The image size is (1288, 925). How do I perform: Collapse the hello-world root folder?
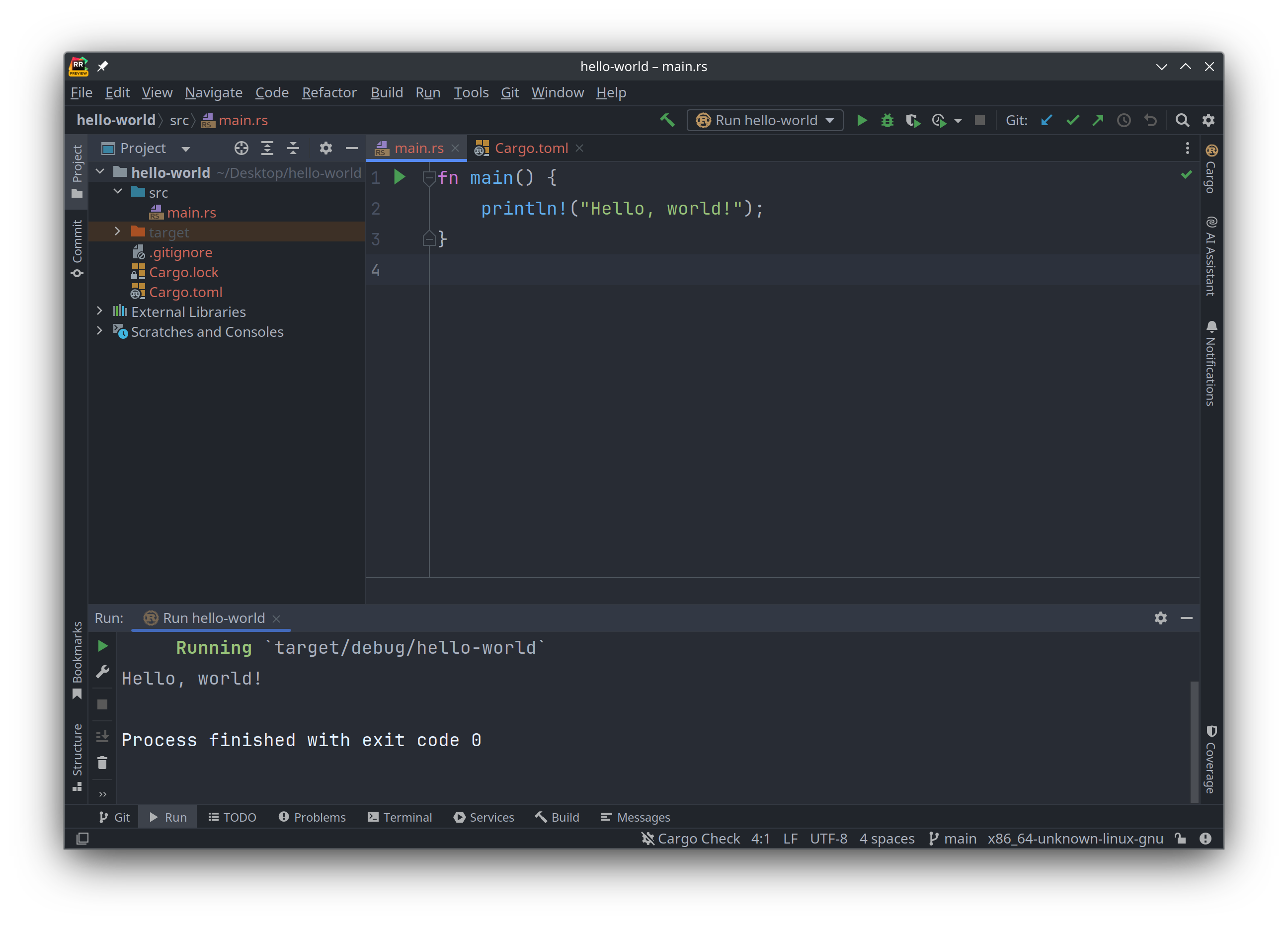100,171
